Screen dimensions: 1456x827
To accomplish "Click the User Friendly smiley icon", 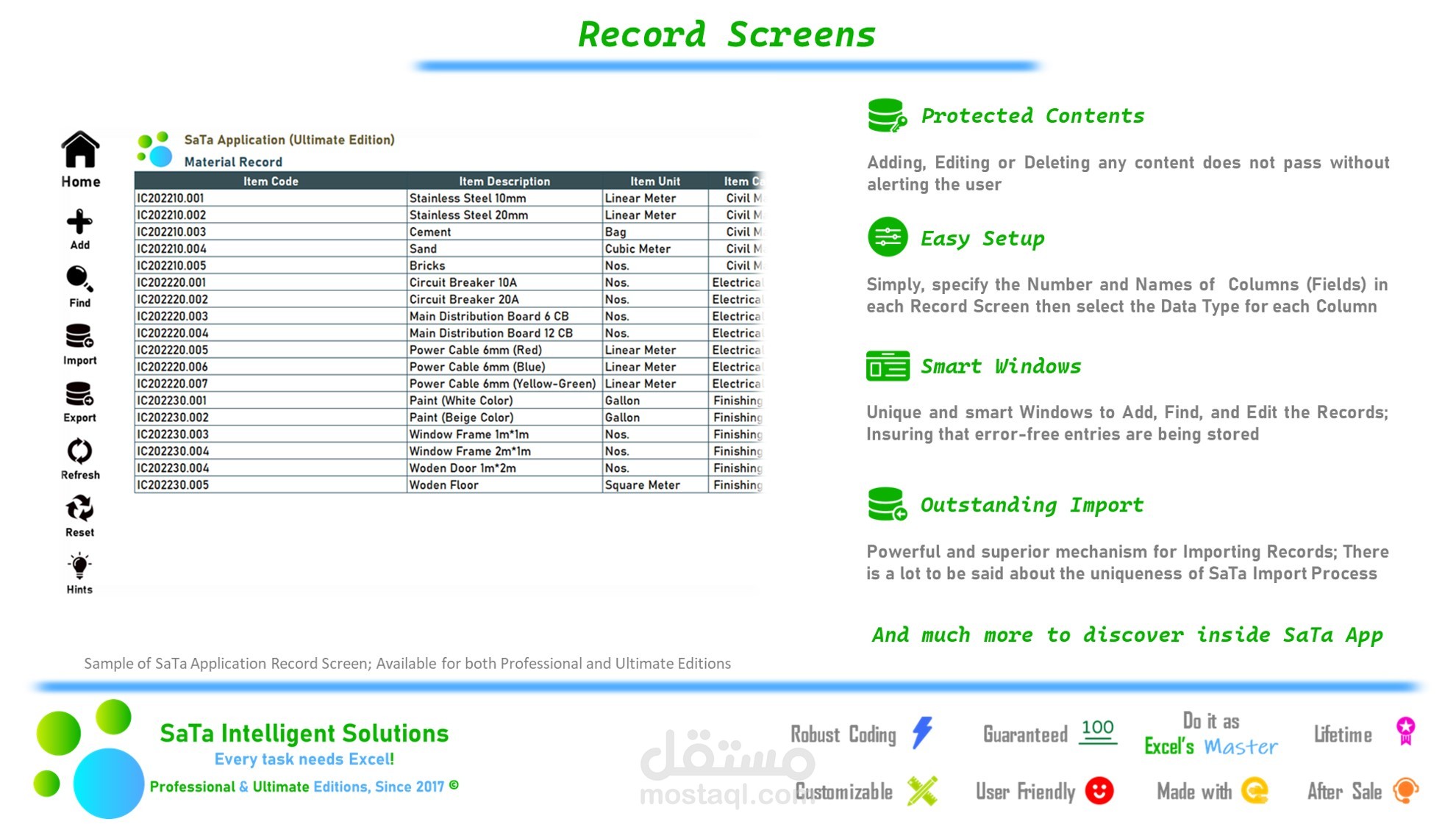I will 1099,791.
